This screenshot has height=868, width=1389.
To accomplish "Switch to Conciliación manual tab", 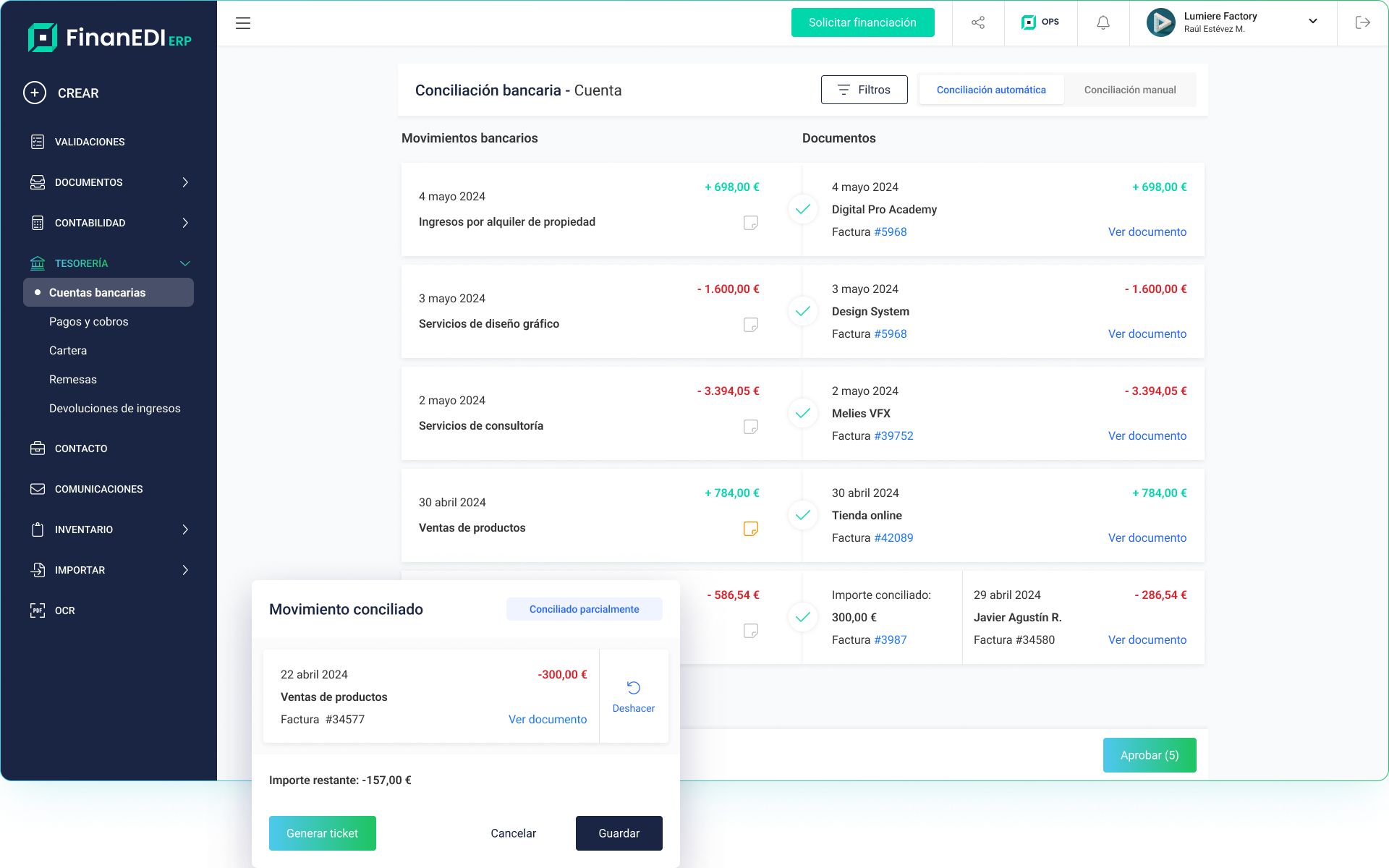I will point(1130,89).
